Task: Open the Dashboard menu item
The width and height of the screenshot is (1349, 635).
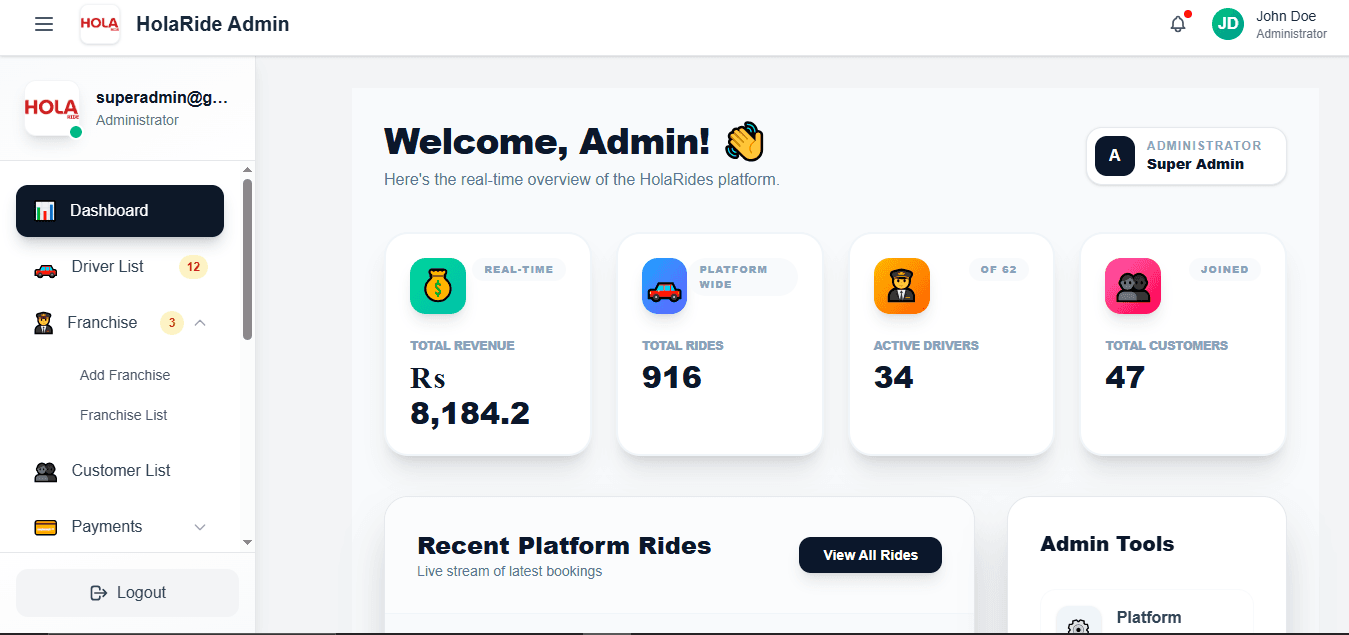Action: point(120,211)
